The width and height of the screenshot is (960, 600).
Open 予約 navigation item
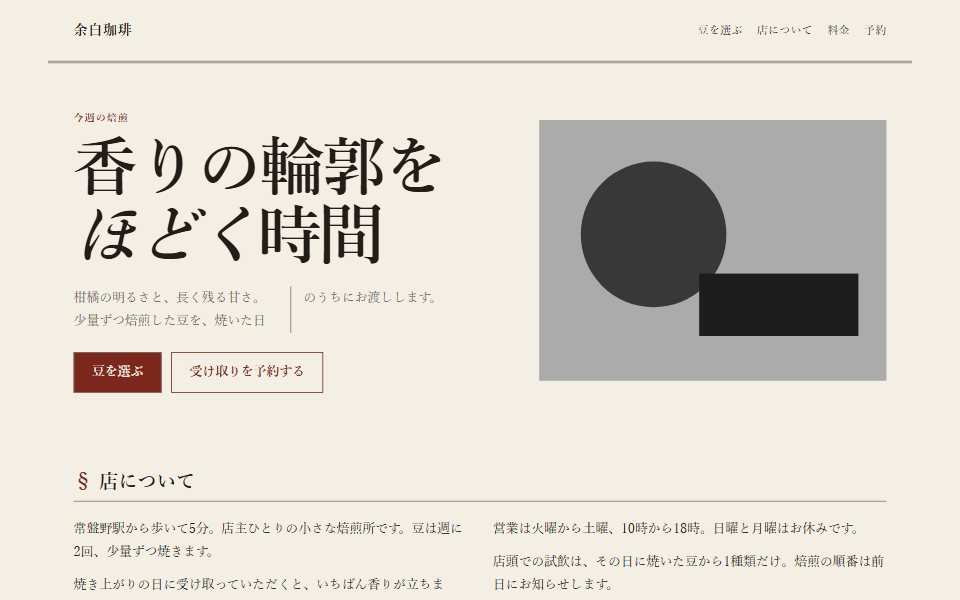pyautogui.click(x=876, y=30)
